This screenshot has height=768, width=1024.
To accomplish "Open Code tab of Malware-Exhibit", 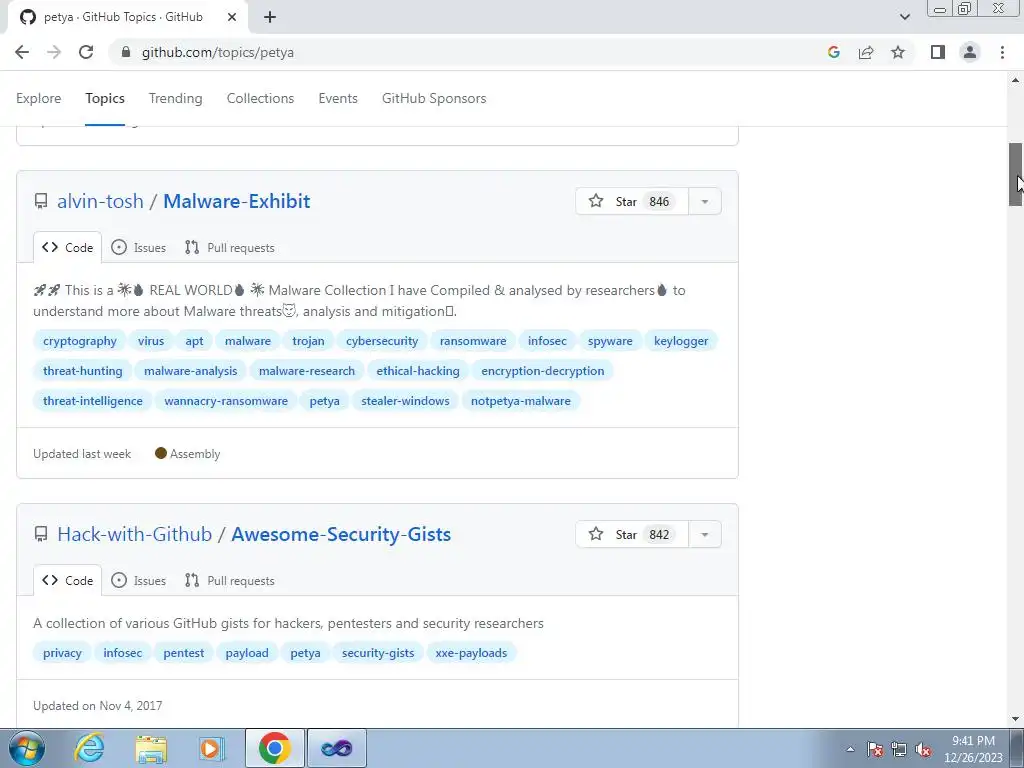I will coord(67,248).
